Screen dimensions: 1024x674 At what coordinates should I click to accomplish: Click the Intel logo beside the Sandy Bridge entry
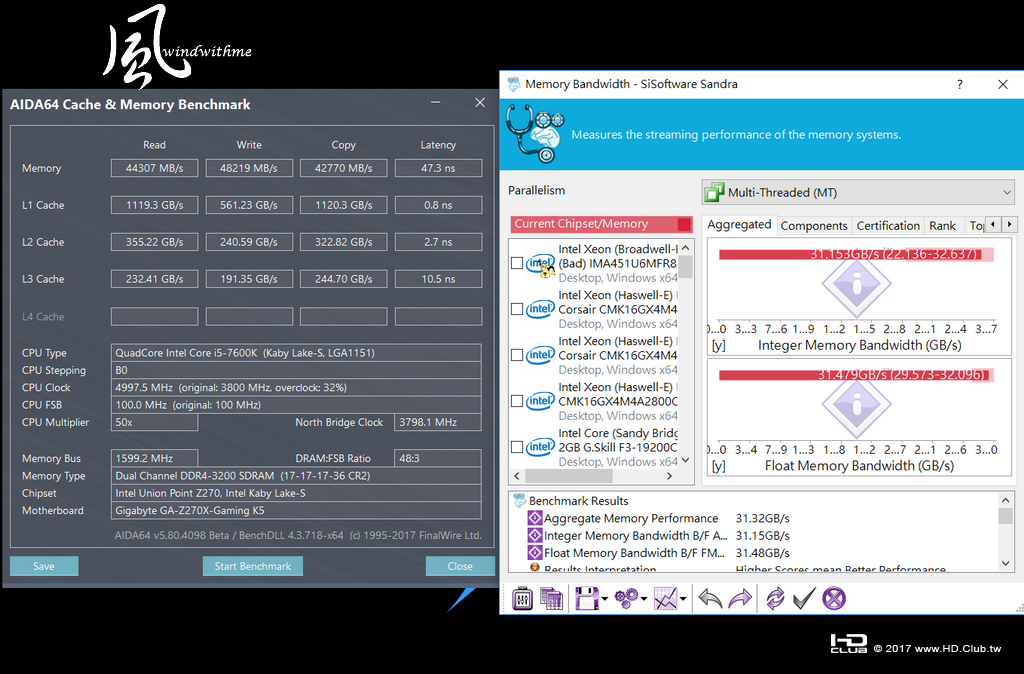click(541, 447)
